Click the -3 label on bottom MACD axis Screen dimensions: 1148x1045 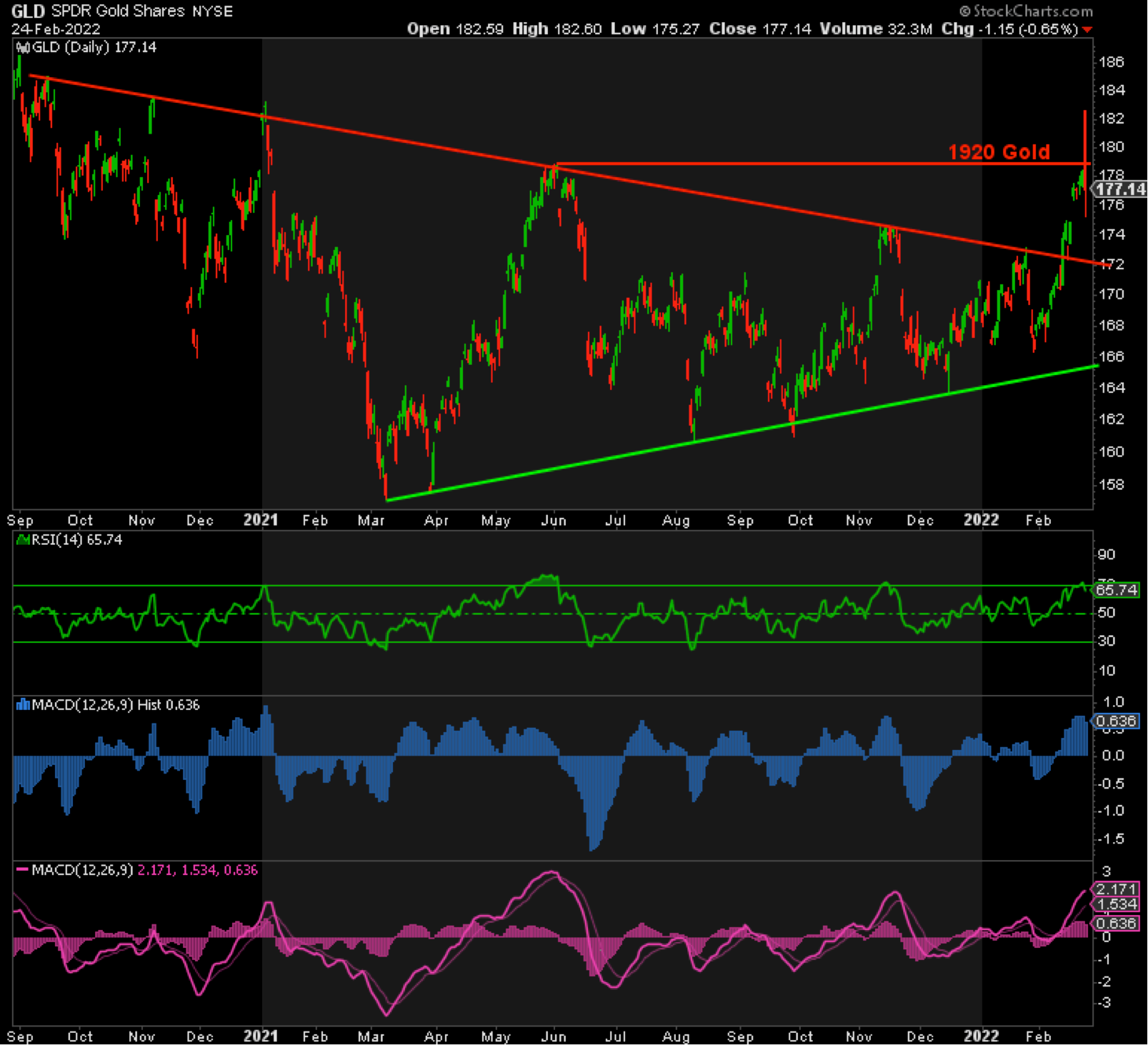point(1104,1003)
